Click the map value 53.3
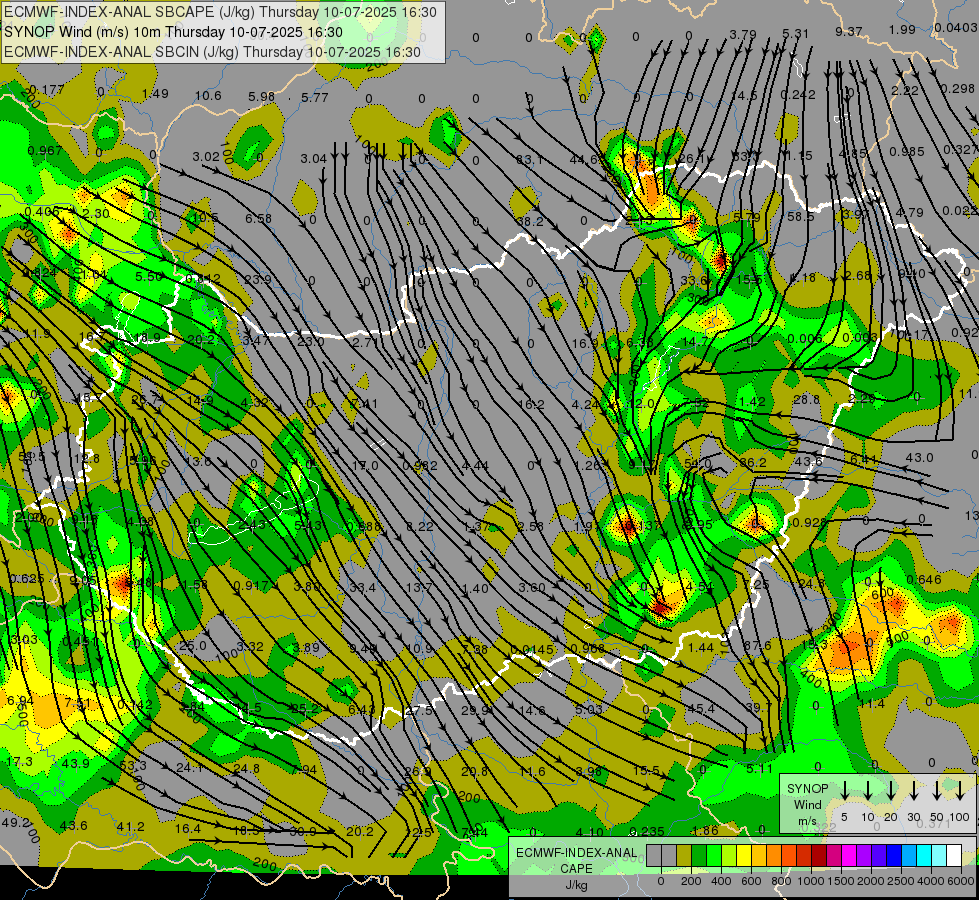The width and height of the screenshot is (979, 900). pos(133,766)
